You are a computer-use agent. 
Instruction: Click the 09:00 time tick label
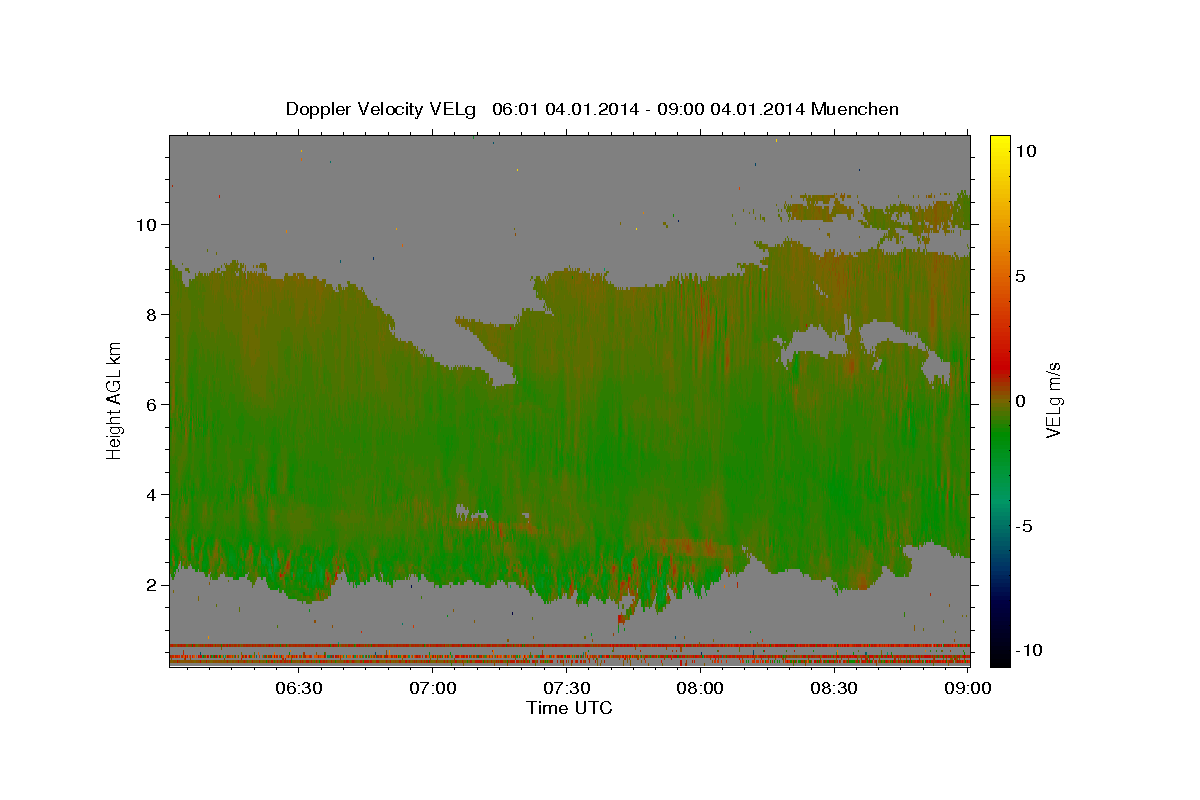[x=968, y=688]
